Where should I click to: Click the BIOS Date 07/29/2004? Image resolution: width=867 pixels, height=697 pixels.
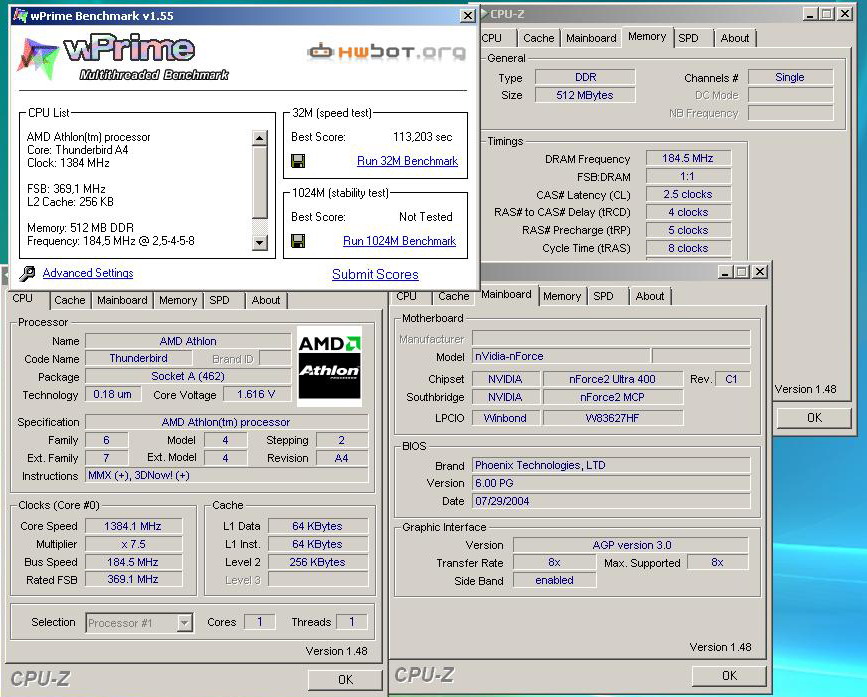611,501
